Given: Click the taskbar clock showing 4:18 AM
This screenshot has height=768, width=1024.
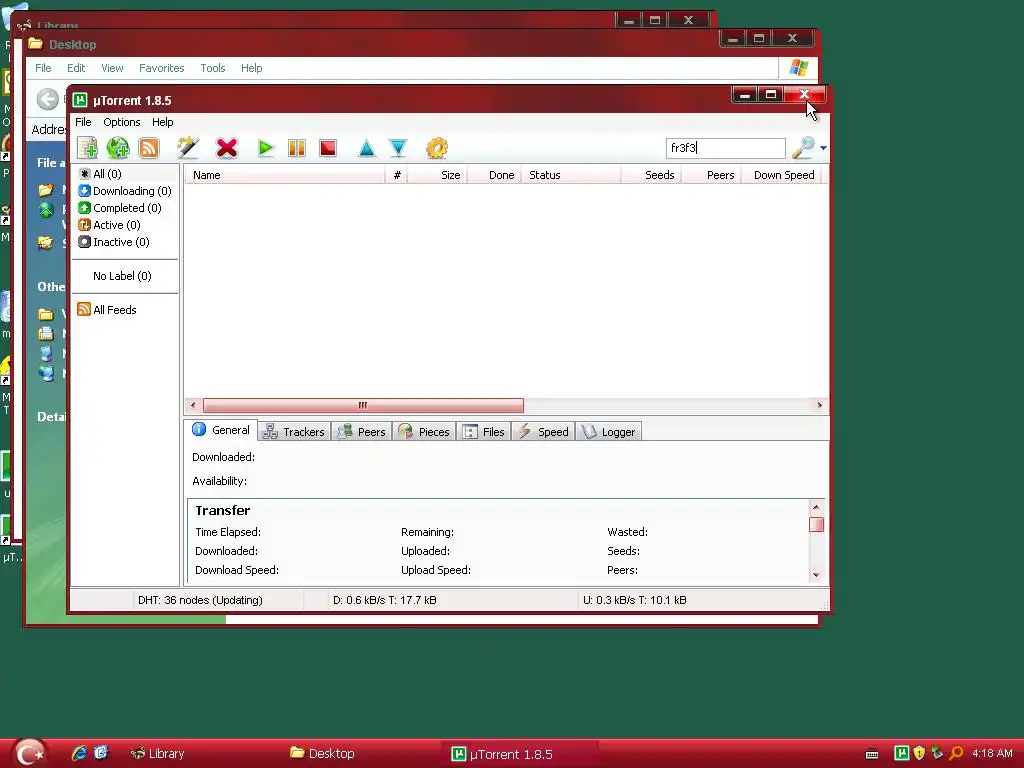Looking at the screenshot, I should click(x=992, y=753).
